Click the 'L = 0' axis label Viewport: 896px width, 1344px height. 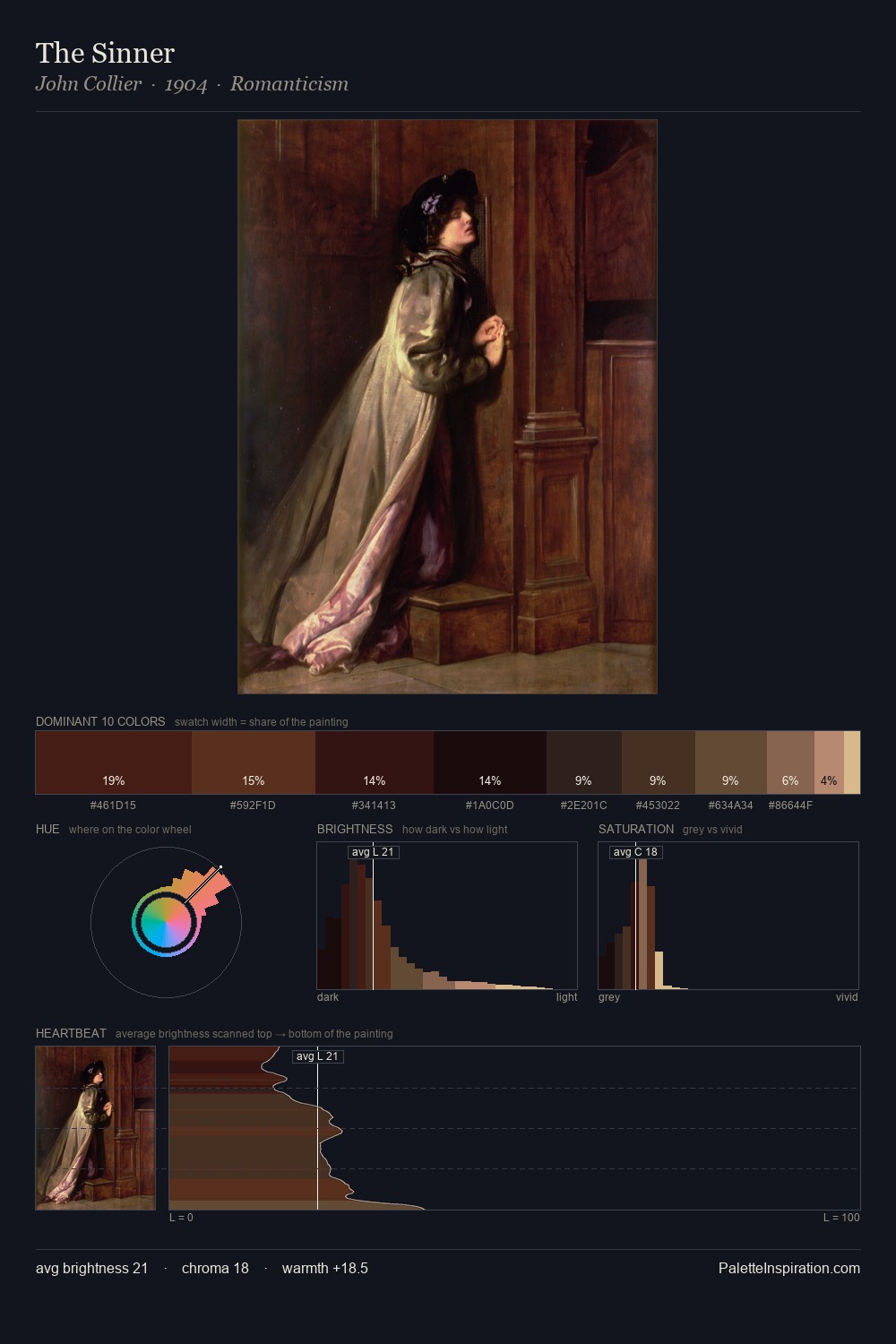[181, 1218]
